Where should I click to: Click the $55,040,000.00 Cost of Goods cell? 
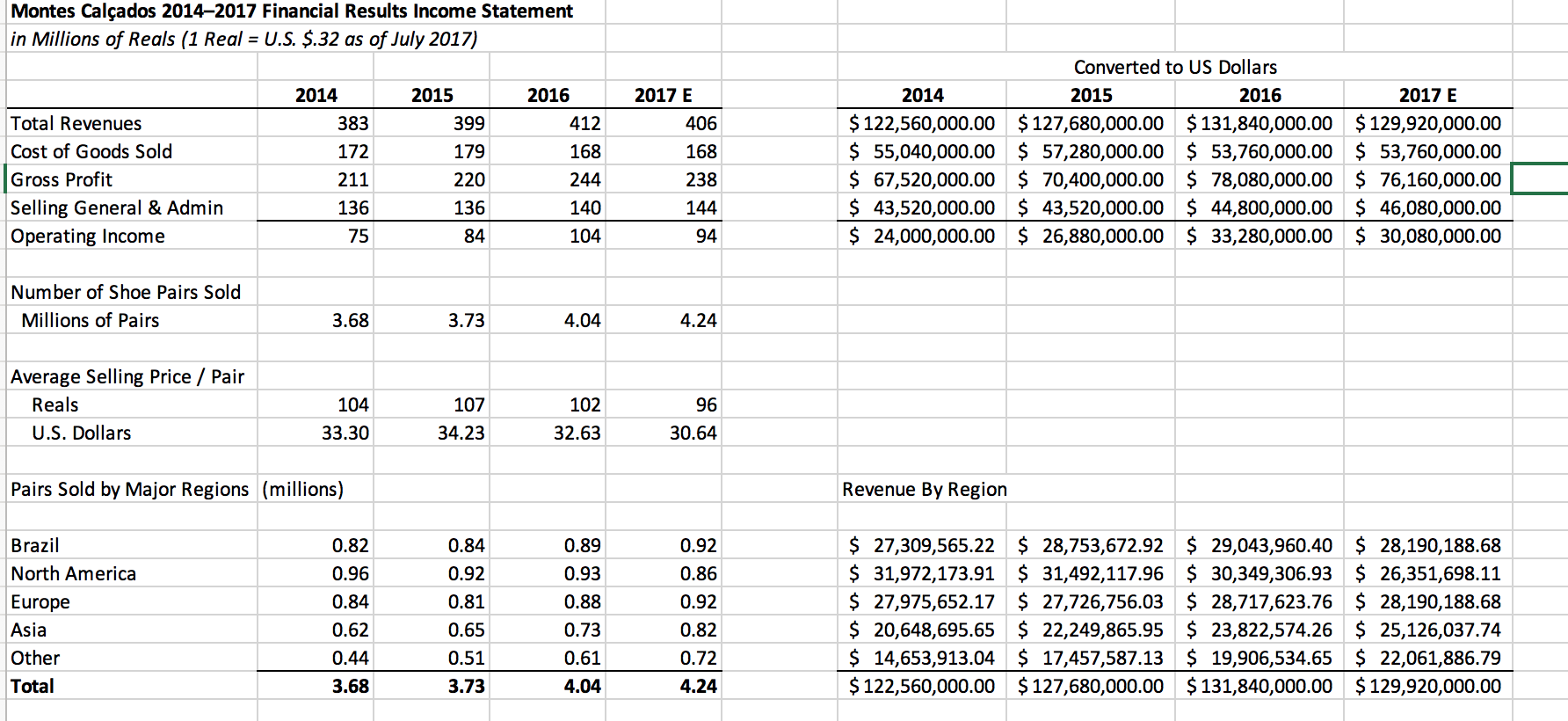pyautogui.click(x=922, y=152)
